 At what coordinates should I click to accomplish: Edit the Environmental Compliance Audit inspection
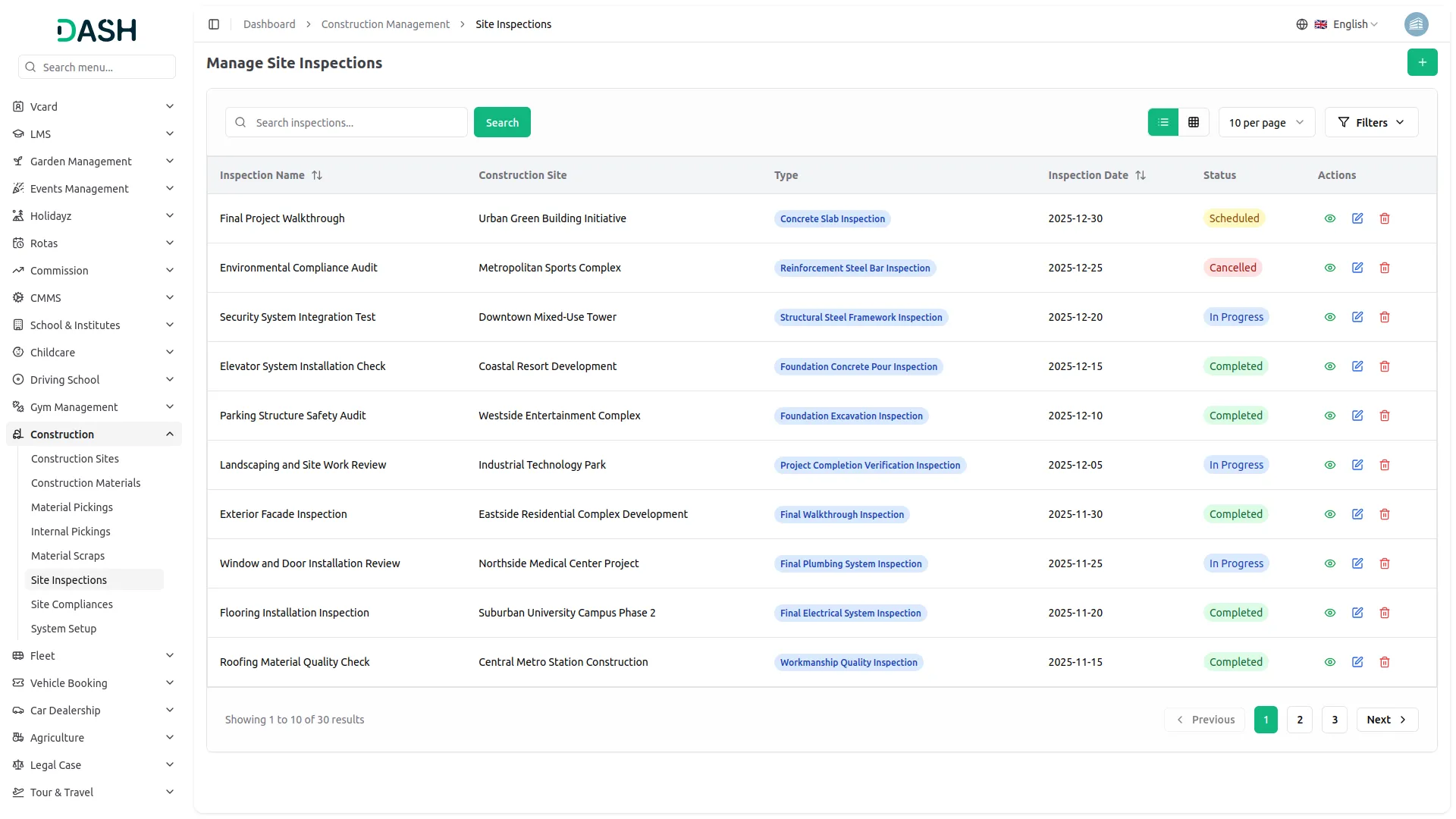click(1357, 268)
